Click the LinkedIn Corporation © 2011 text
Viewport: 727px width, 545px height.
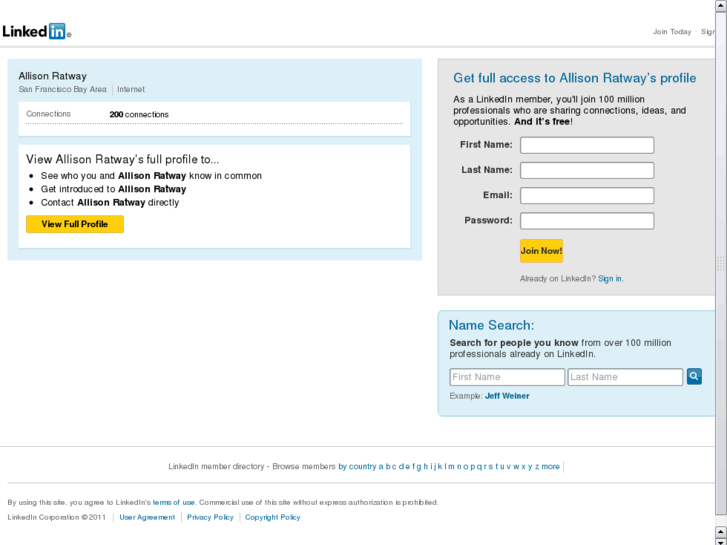[x=57, y=517]
